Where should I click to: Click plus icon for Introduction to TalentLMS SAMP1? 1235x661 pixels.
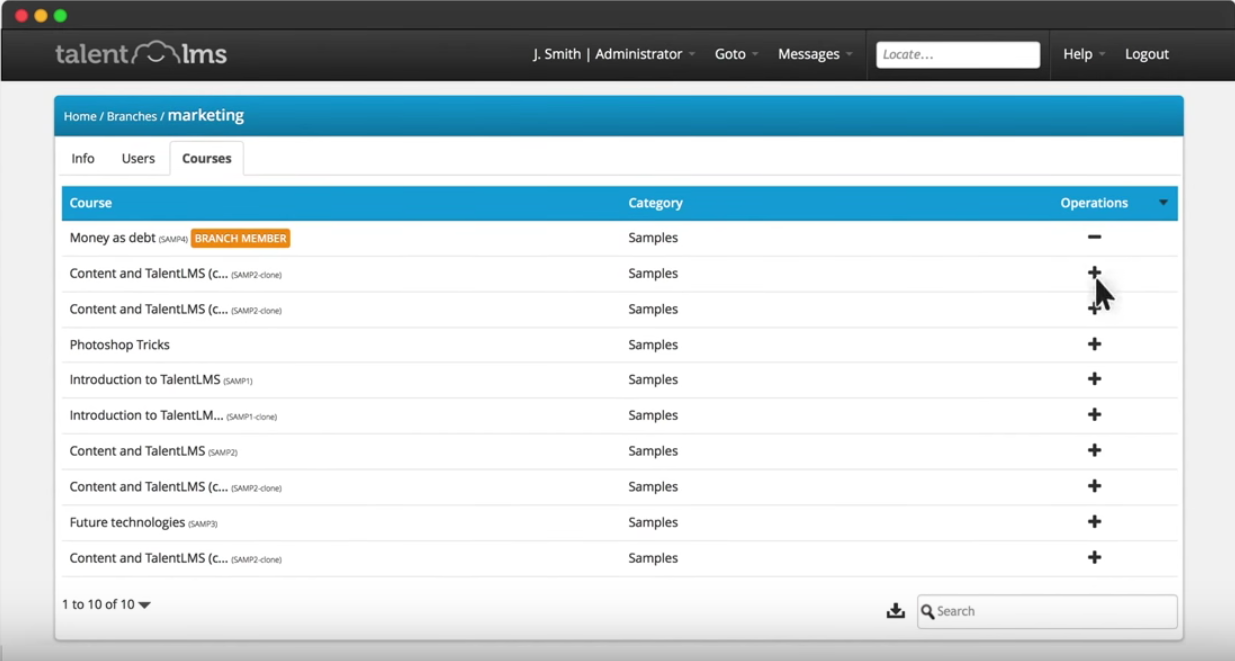pos(1094,379)
